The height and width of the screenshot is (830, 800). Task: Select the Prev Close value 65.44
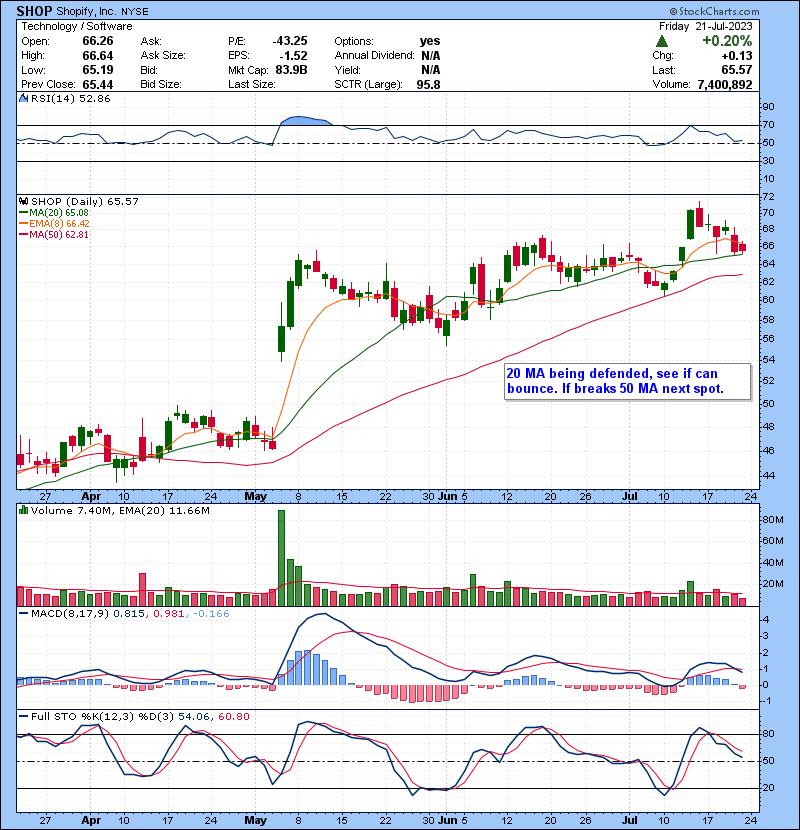coord(98,84)
